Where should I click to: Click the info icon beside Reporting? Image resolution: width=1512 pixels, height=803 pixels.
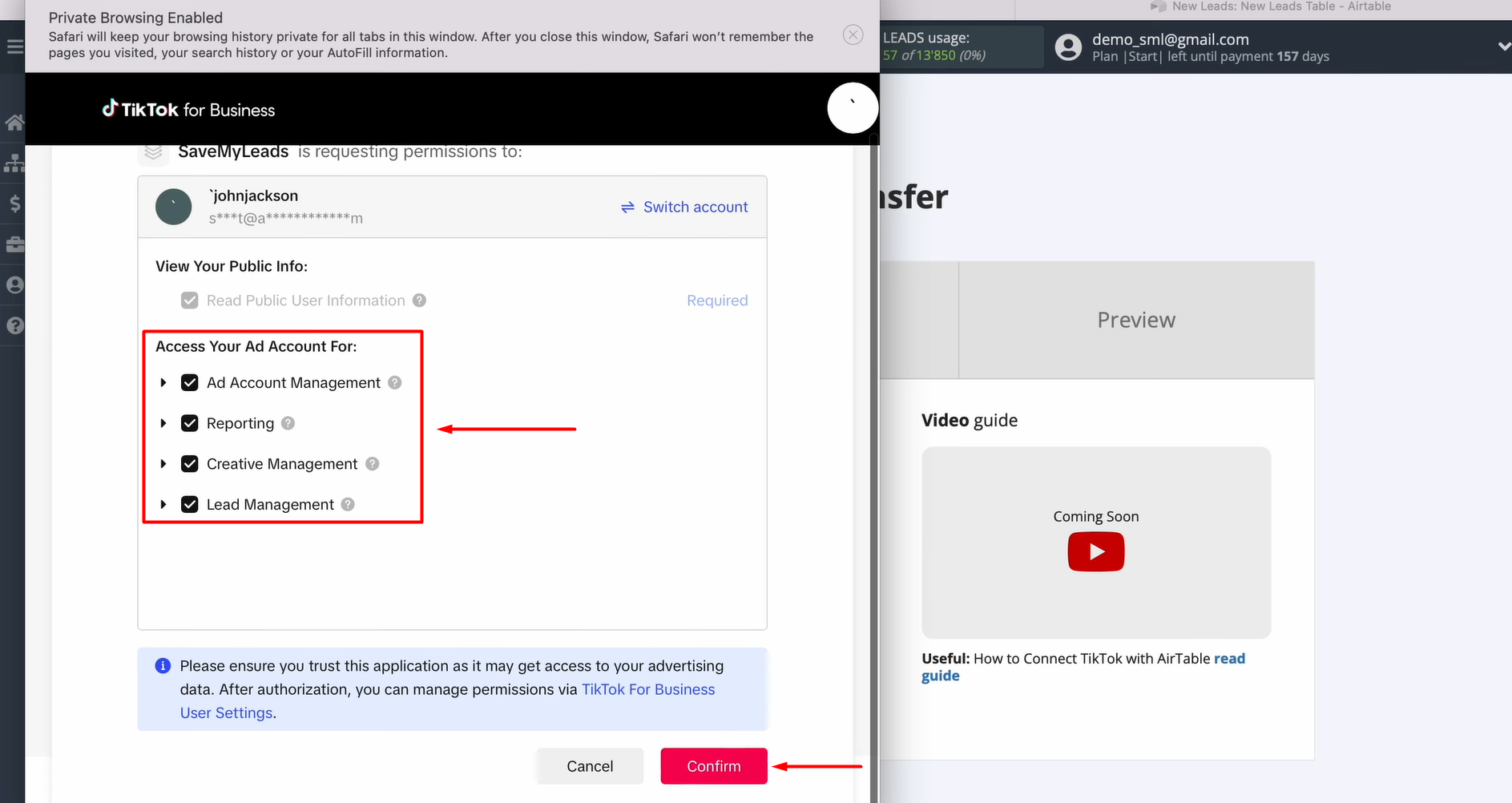[288, 423]
